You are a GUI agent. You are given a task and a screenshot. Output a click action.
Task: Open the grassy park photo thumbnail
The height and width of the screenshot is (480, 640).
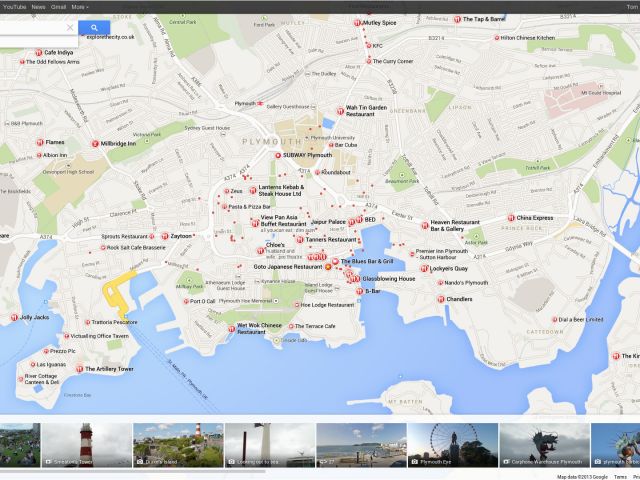[20, 445]
